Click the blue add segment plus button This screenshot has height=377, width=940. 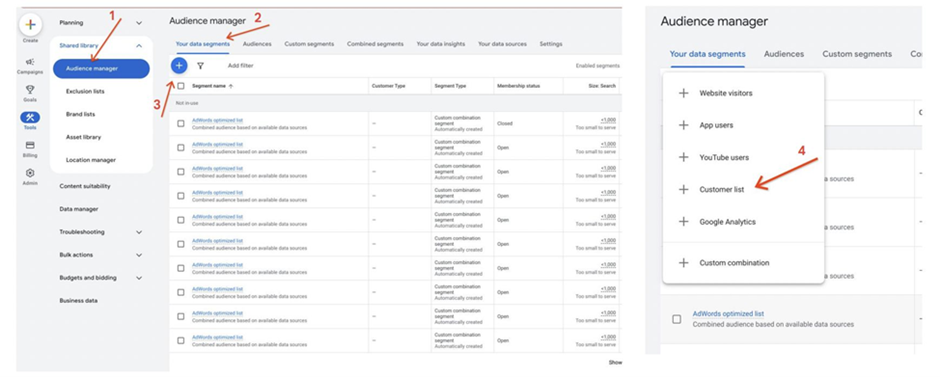click(179, 65)
